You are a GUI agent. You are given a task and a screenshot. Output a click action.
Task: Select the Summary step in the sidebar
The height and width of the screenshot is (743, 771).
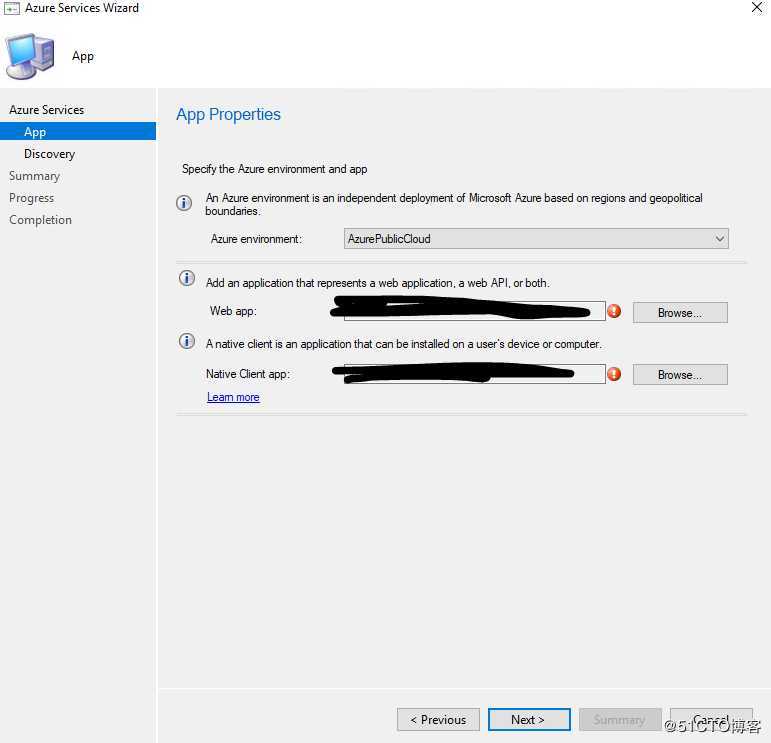[x=34, y=176]
